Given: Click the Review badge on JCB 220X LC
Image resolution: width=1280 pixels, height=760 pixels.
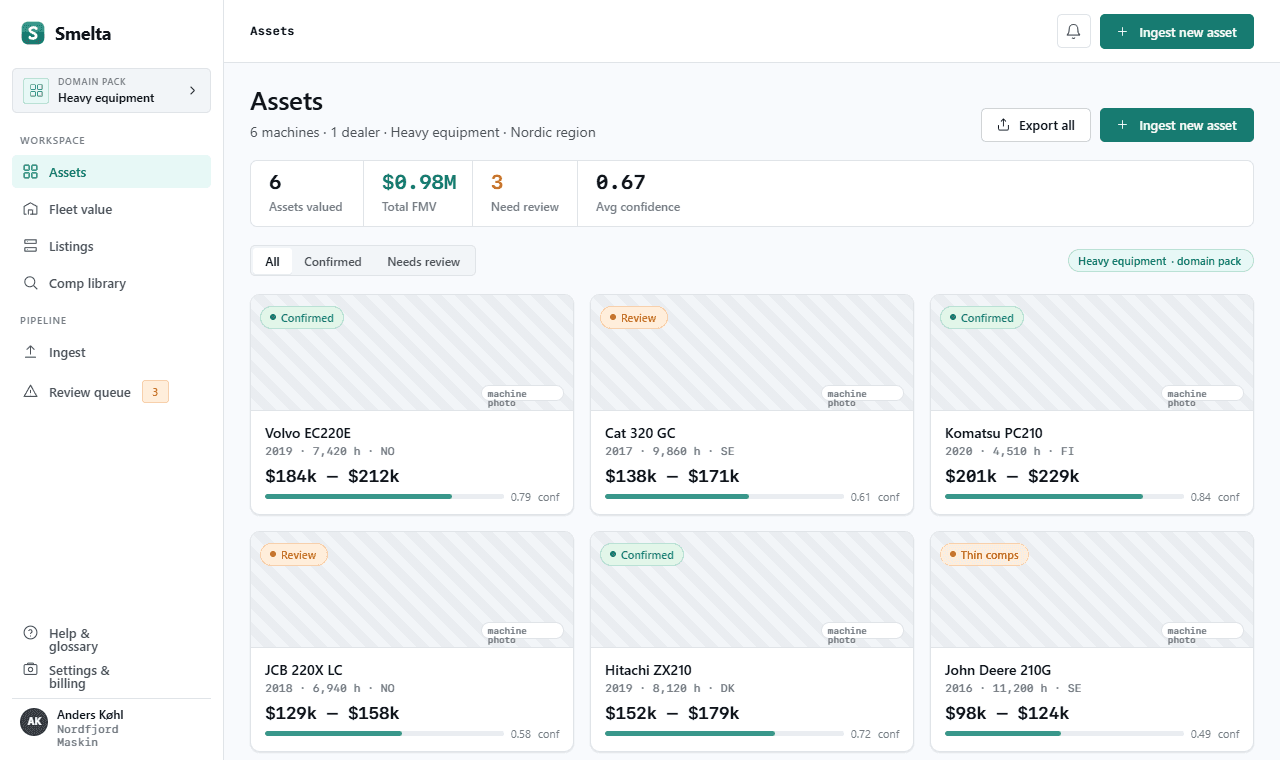Looking at the screenshot, I should coord(294,555).
